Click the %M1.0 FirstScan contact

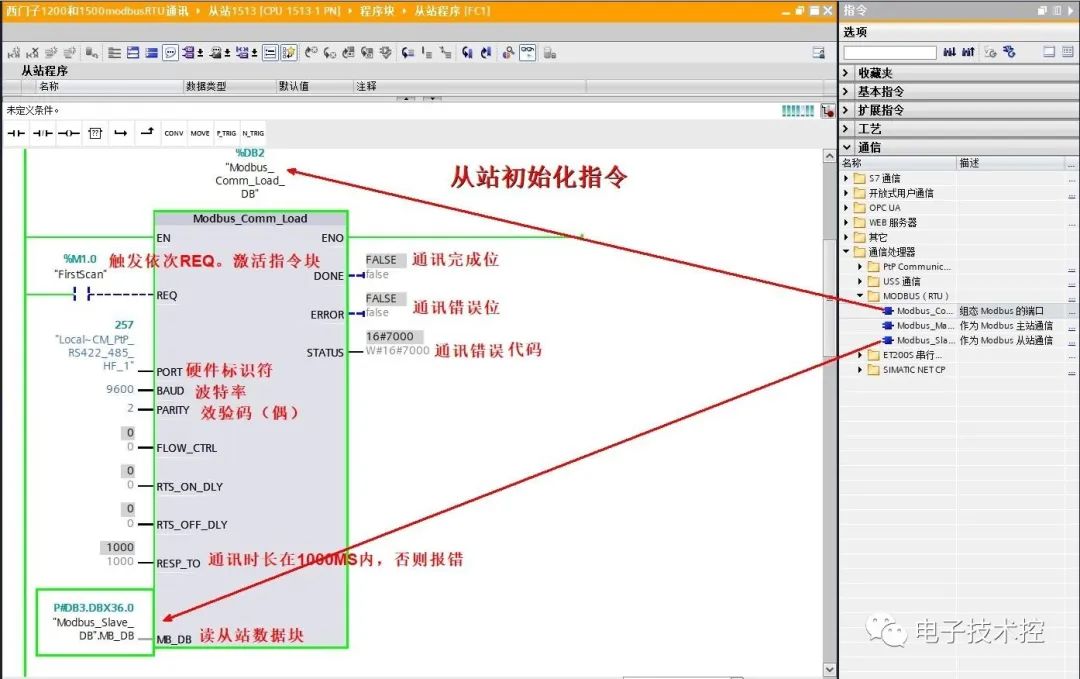point(81,295)
